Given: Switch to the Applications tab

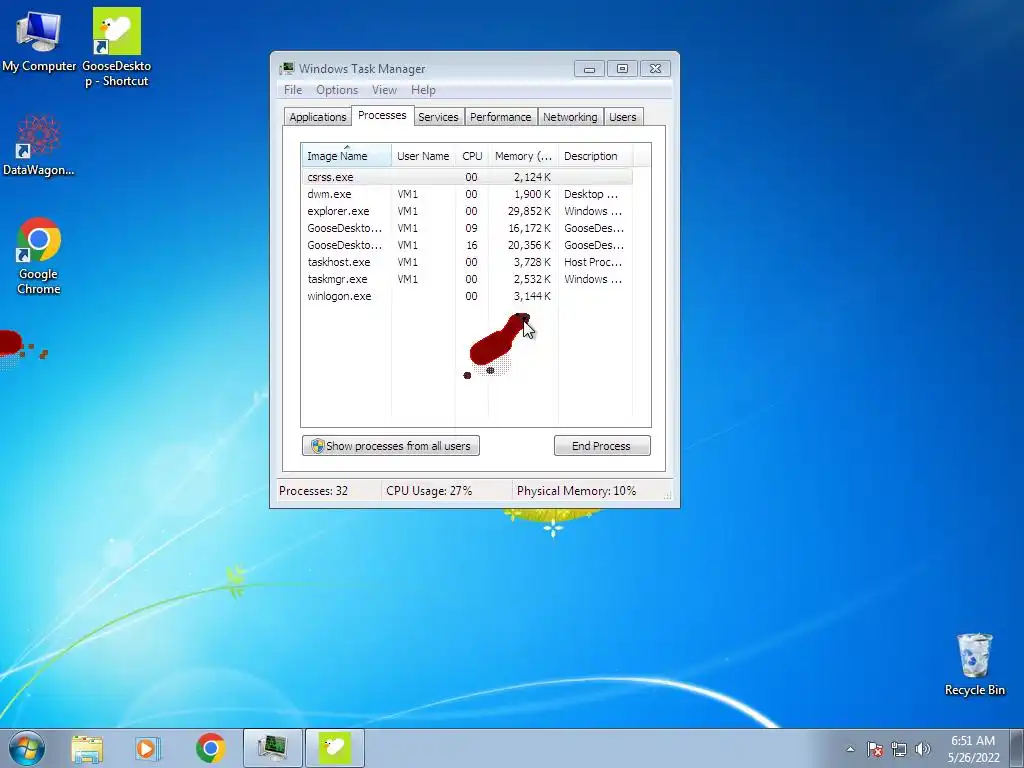Looking at the screenshot, I should 317,117.
